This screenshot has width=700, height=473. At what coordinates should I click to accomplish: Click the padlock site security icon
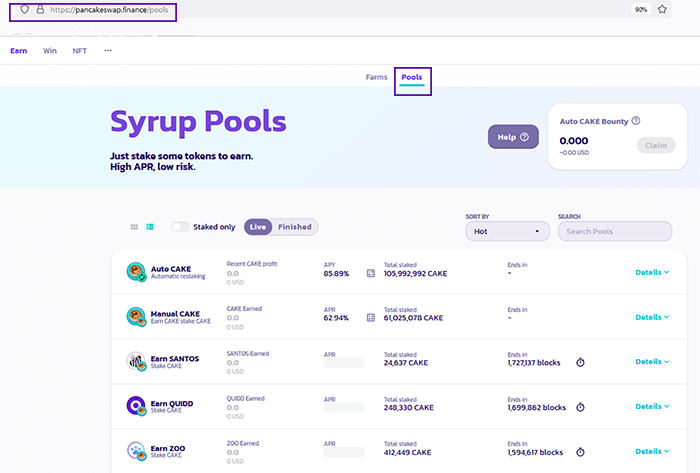(x=40, y=9)
